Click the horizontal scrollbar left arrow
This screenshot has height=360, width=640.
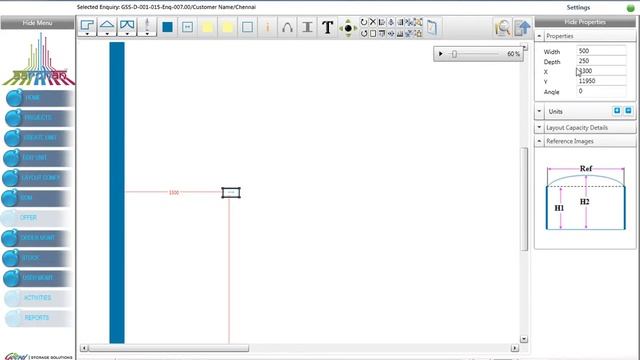point(84,348)
